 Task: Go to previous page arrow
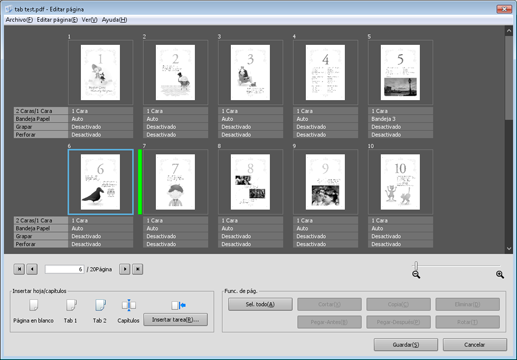[32, 269]
